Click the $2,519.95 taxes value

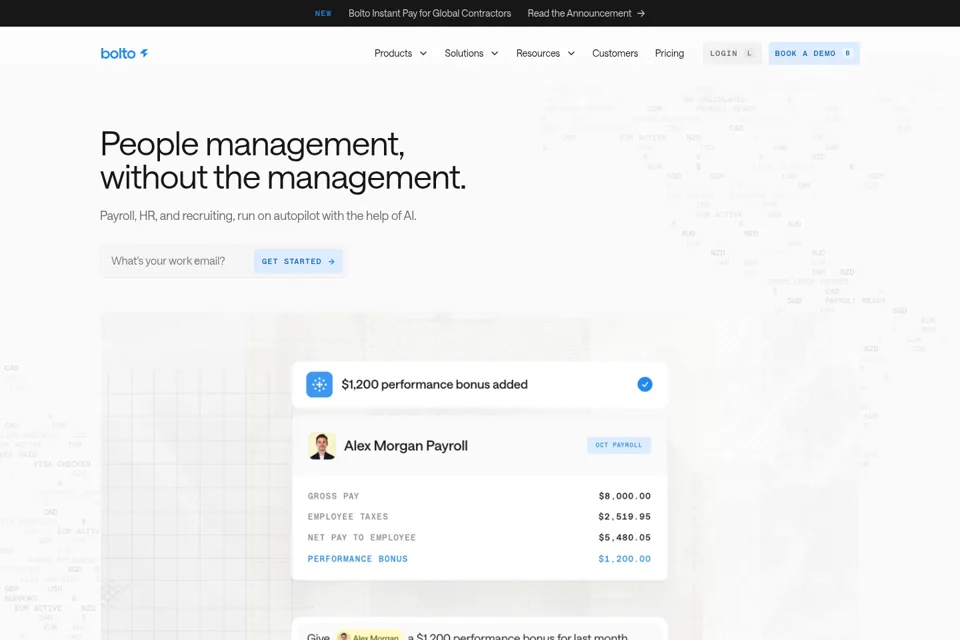[x=624, y=517]
